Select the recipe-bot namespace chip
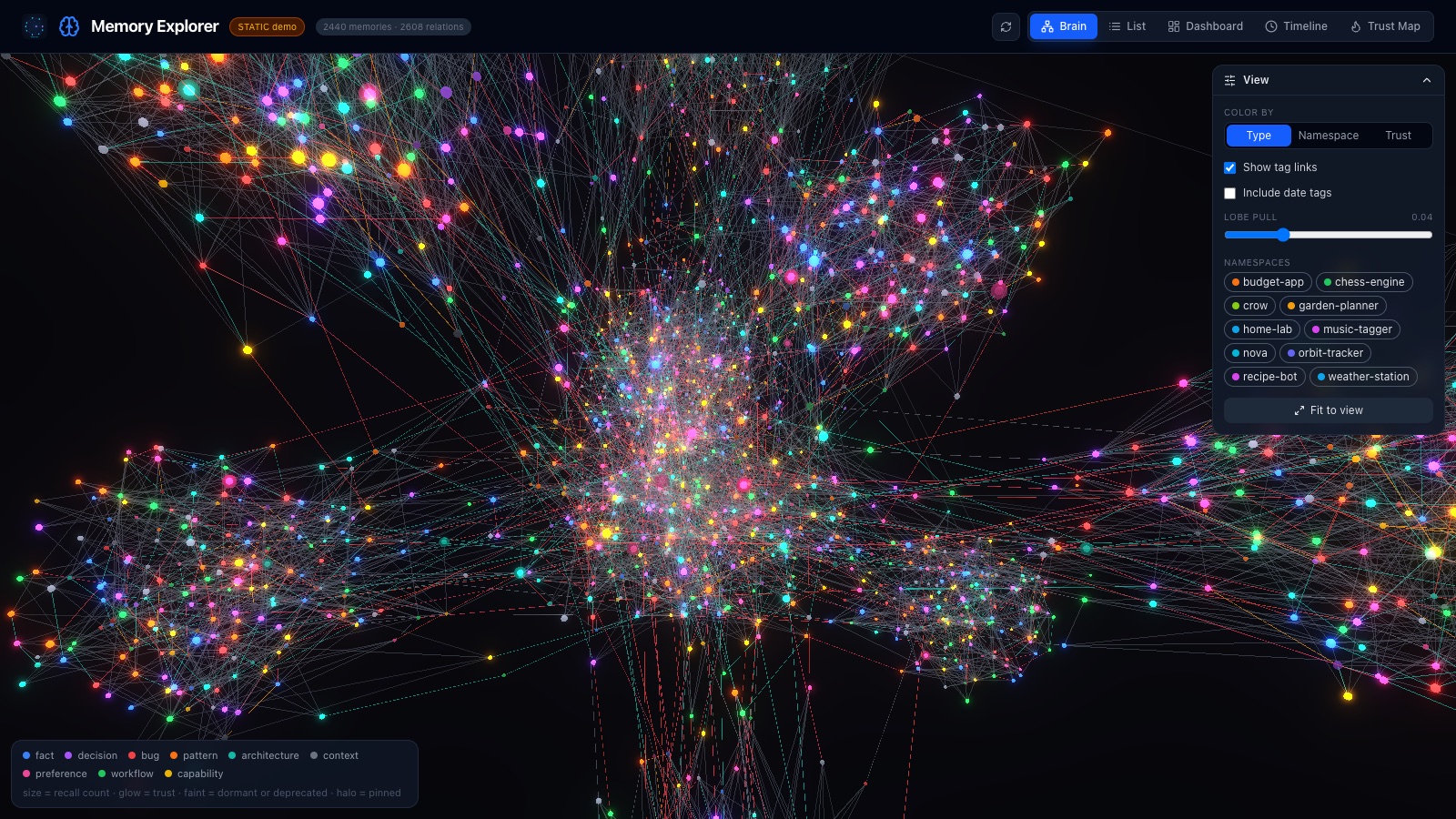The height and width of the screenshot is (819, 1456). pyautogui.click(x=1265, y=377)
